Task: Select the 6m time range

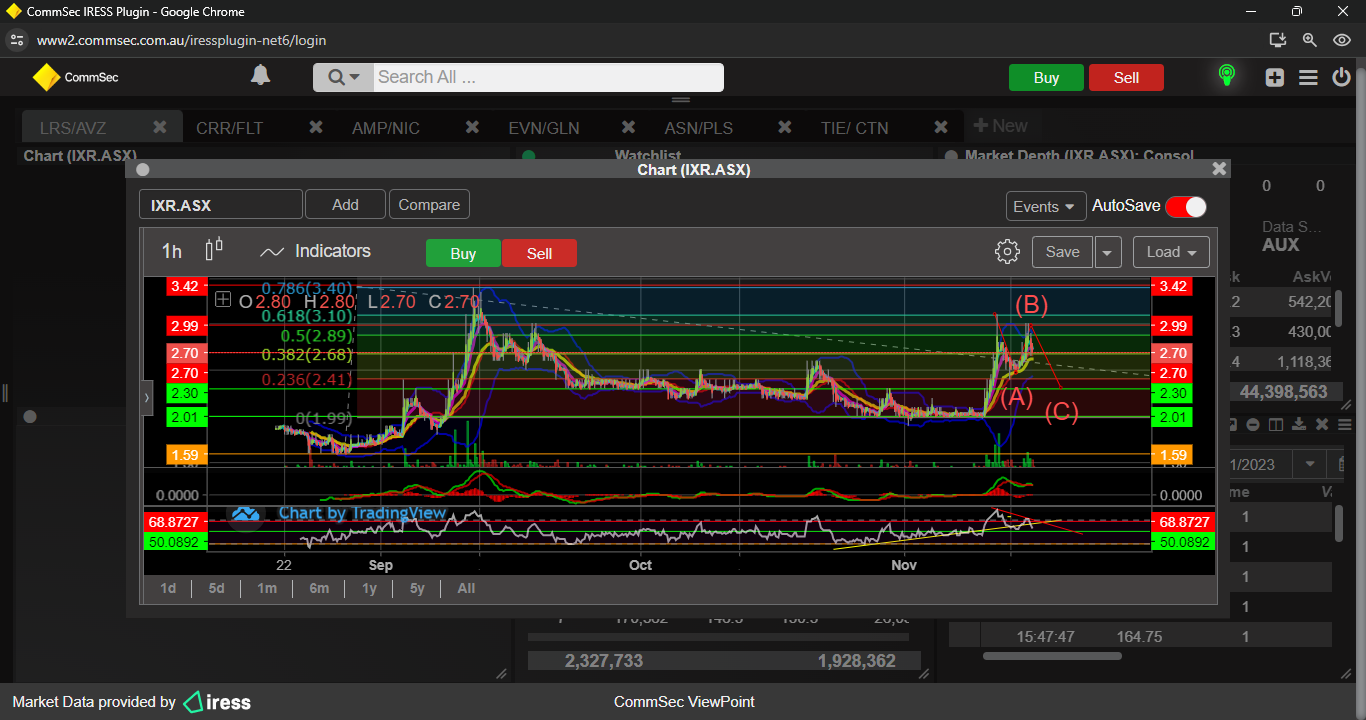Action: pos(319,588)
